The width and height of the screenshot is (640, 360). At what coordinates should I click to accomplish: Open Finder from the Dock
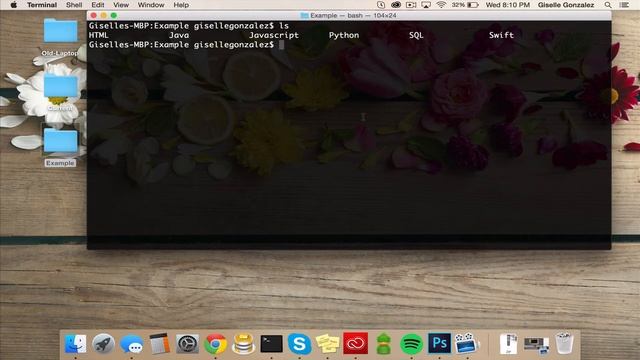click(x=76, y=344)
